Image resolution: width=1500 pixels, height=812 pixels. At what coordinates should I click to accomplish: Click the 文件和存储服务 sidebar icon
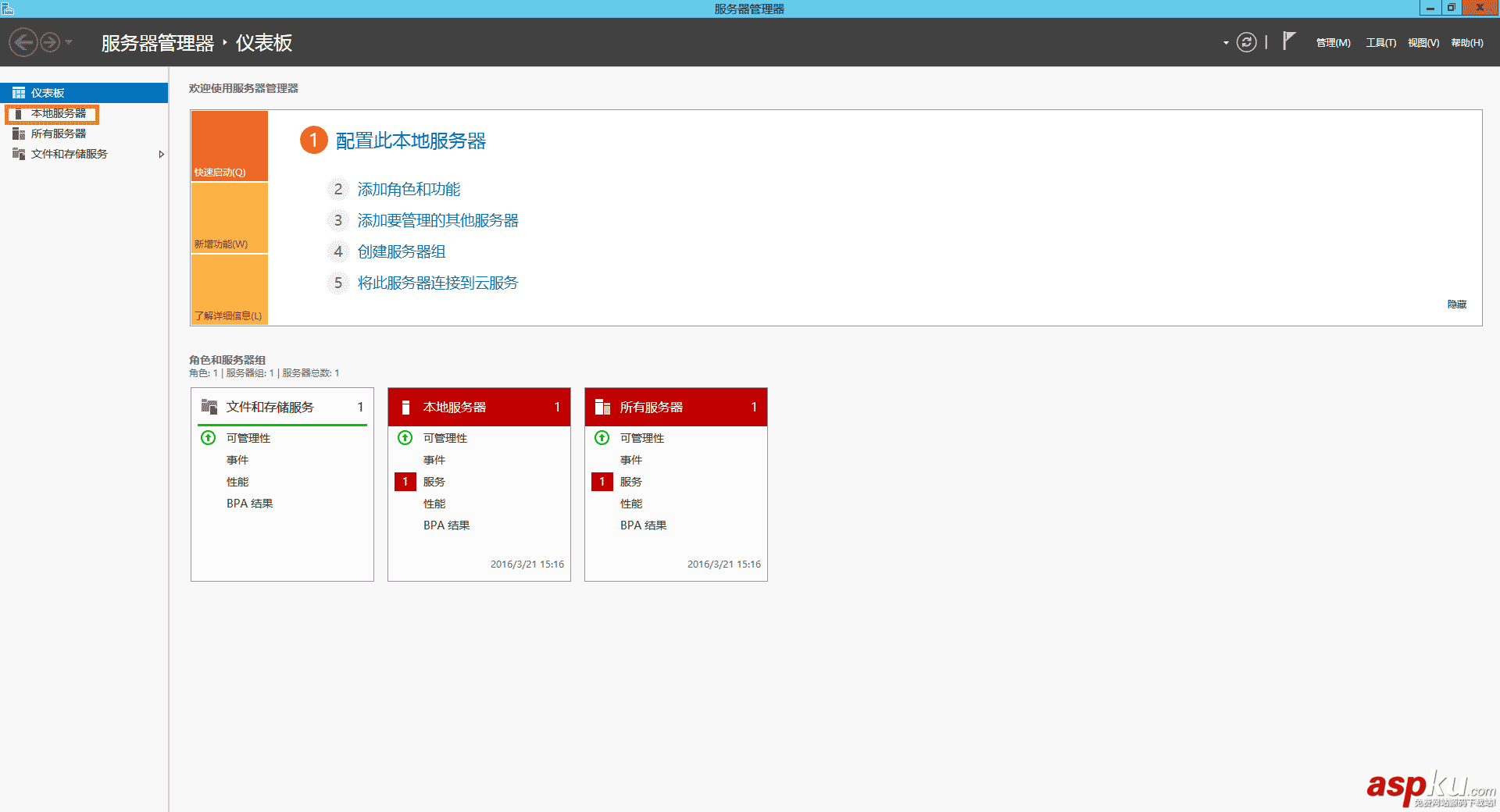click(x=19, y=155)
